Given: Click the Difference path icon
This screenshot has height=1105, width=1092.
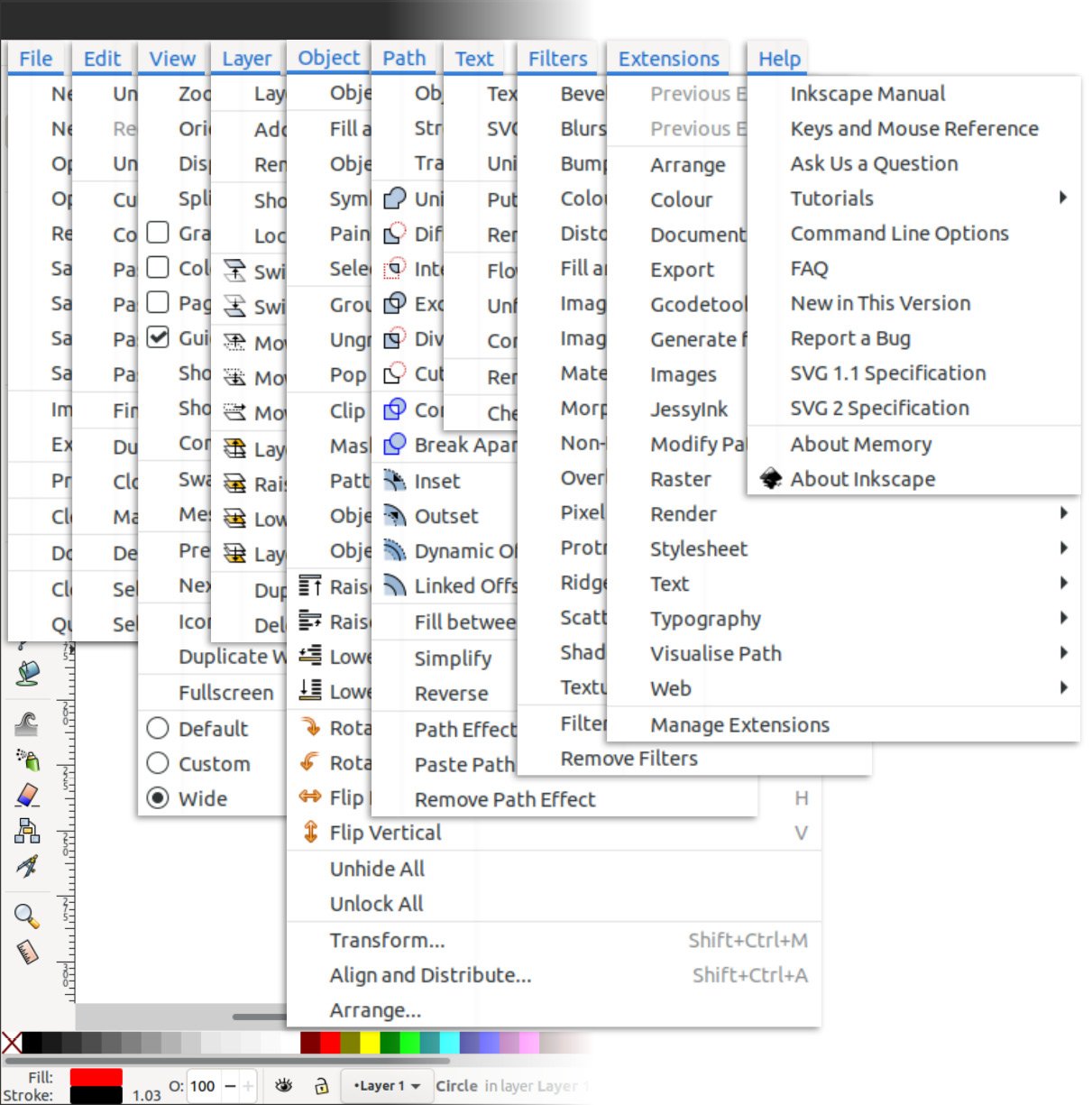Looking at the screenshot, I should pos(394,234).
